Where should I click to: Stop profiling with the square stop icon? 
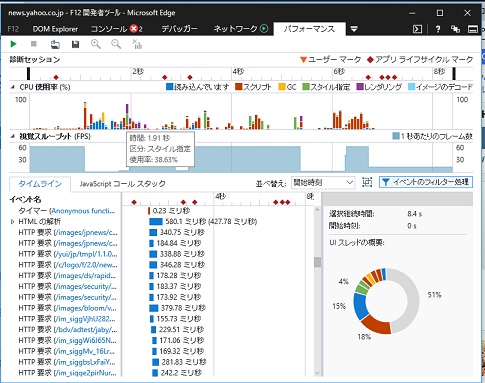pyautogui.click(x=34, y=44)
